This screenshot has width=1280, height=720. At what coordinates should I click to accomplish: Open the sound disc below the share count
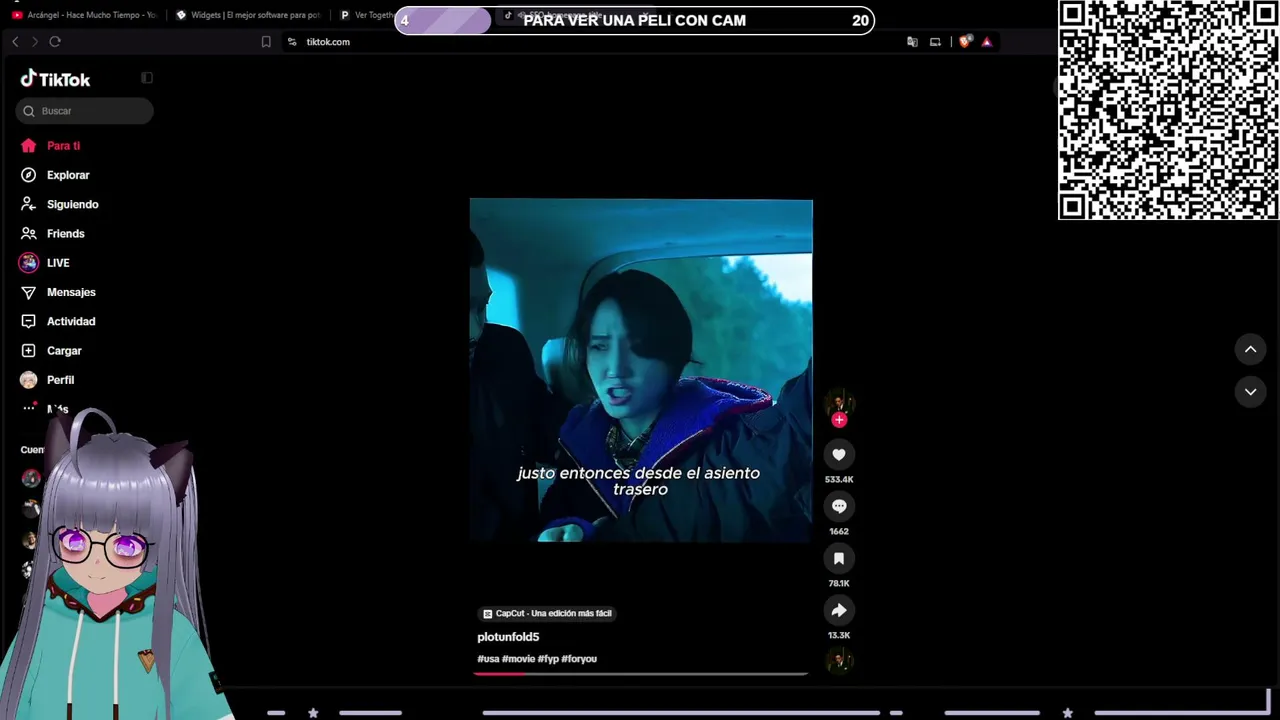839,660
